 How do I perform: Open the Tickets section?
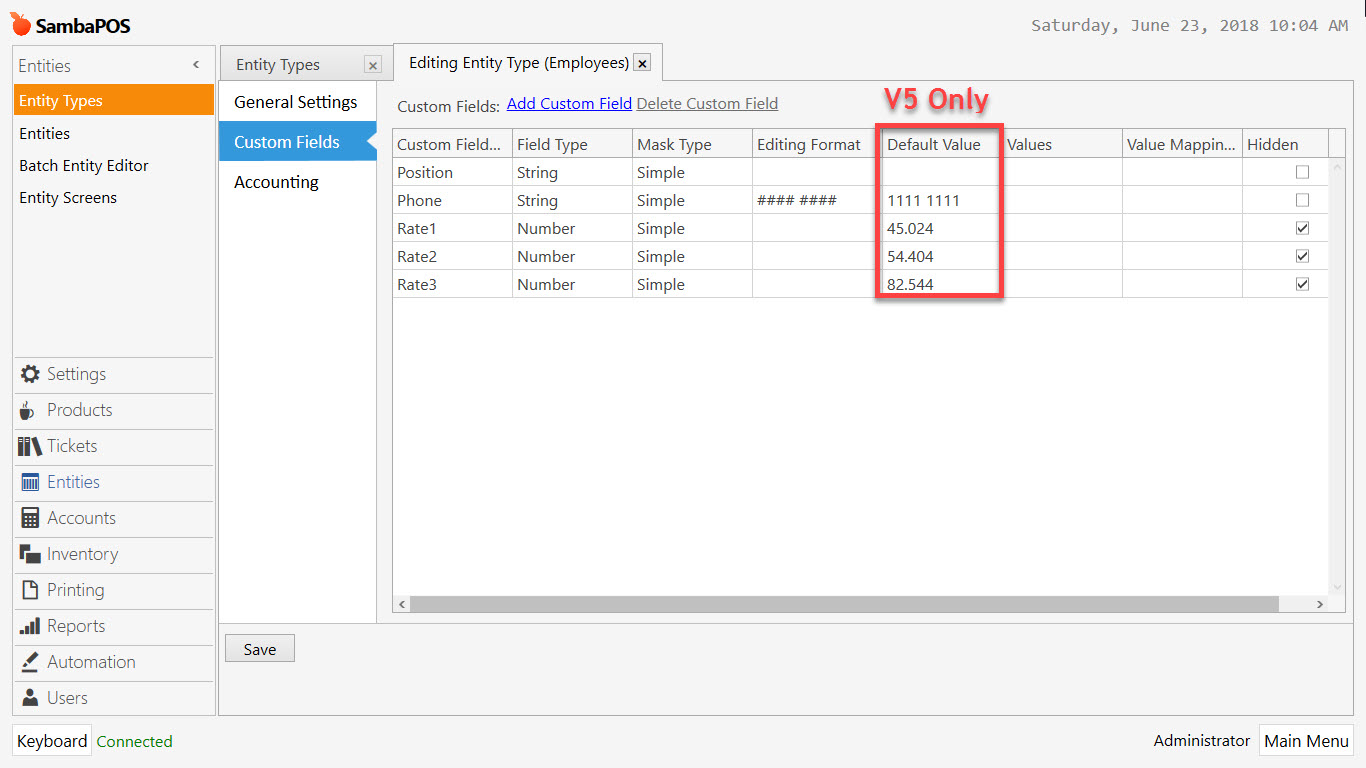pos(75,447)
